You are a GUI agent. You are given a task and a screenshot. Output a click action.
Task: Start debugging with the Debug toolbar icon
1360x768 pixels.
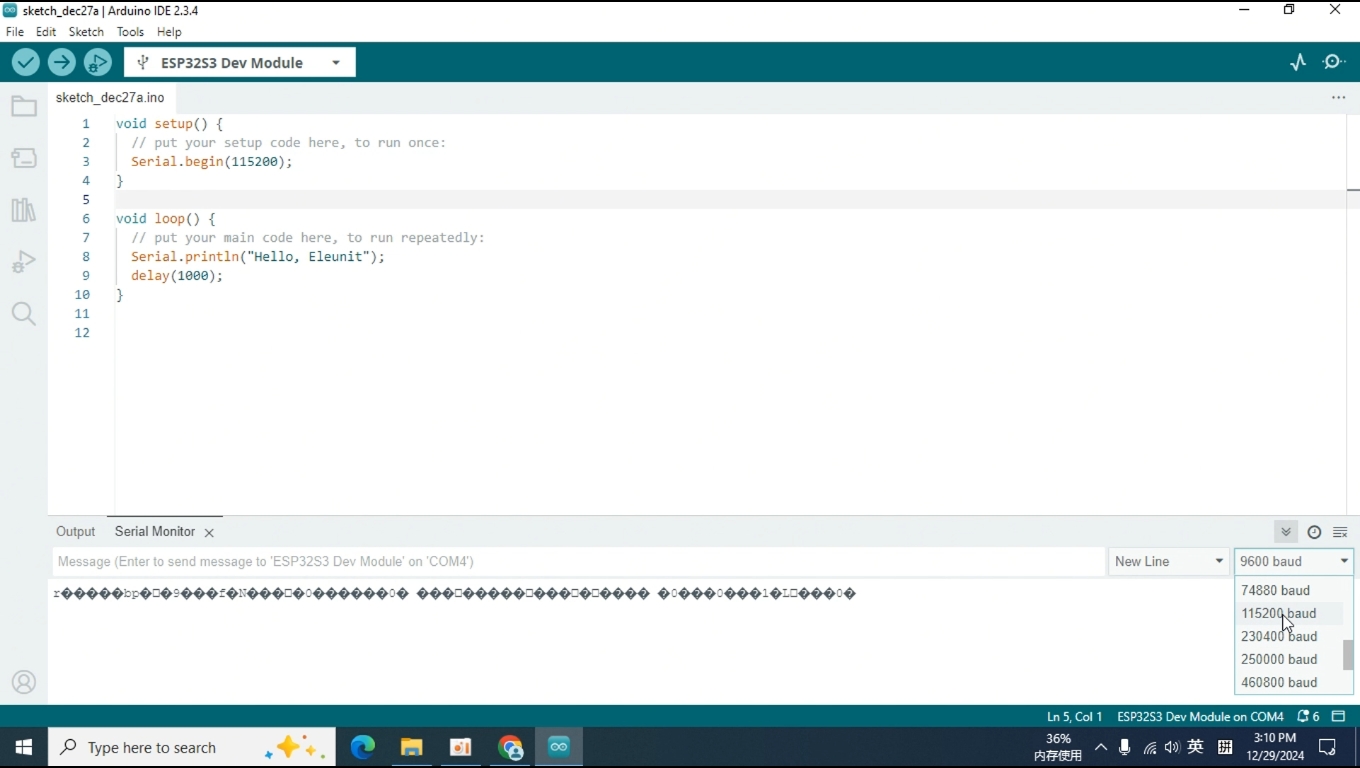98,62
